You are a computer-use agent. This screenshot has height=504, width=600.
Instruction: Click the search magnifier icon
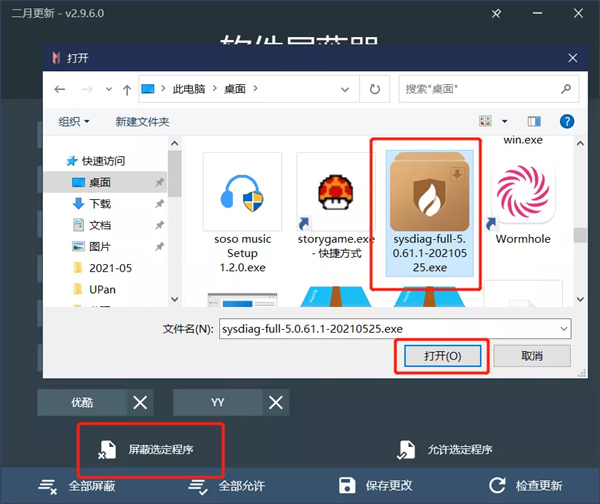point(566,89)
